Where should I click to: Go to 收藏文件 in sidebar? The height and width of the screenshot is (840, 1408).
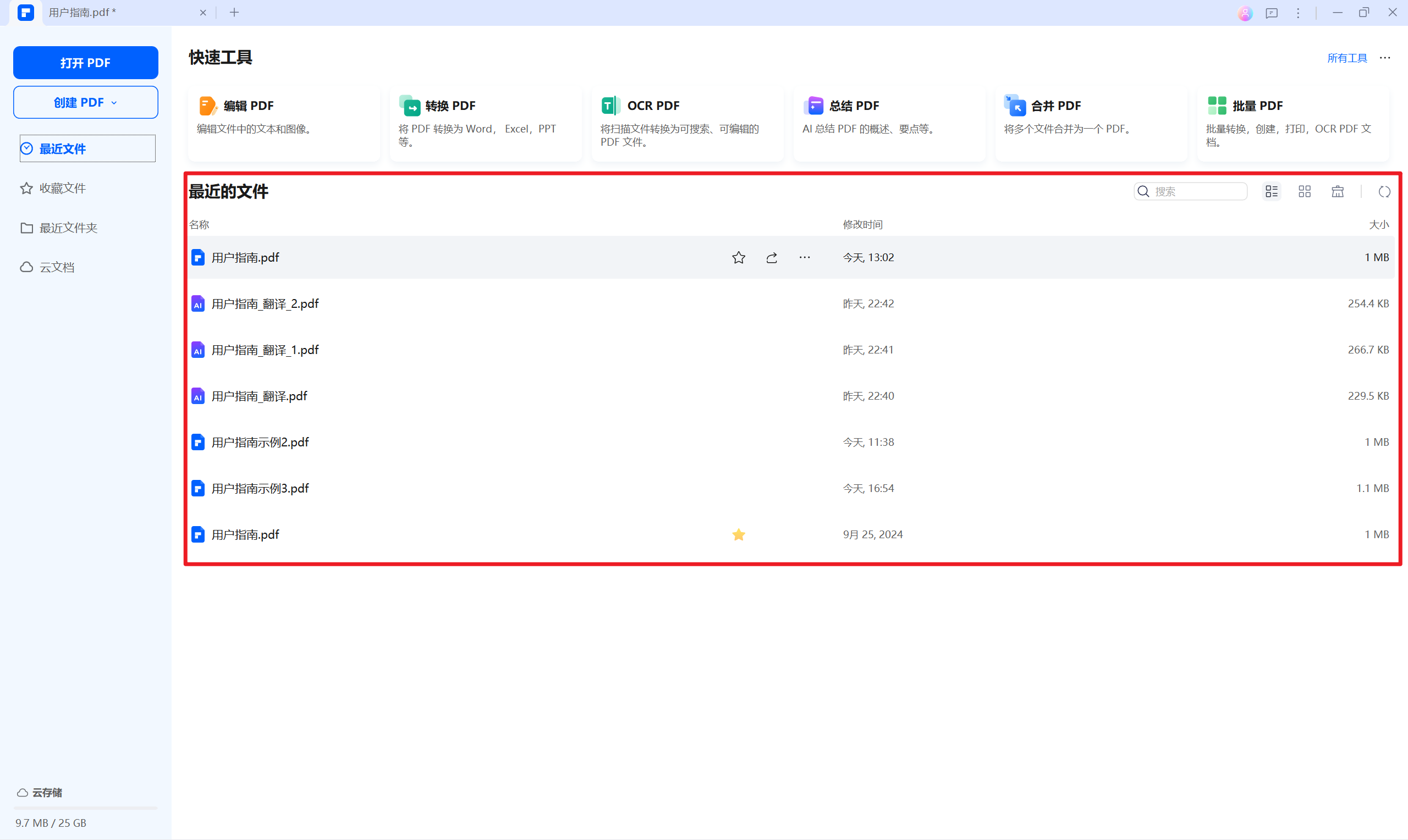(x=62, y=189)
